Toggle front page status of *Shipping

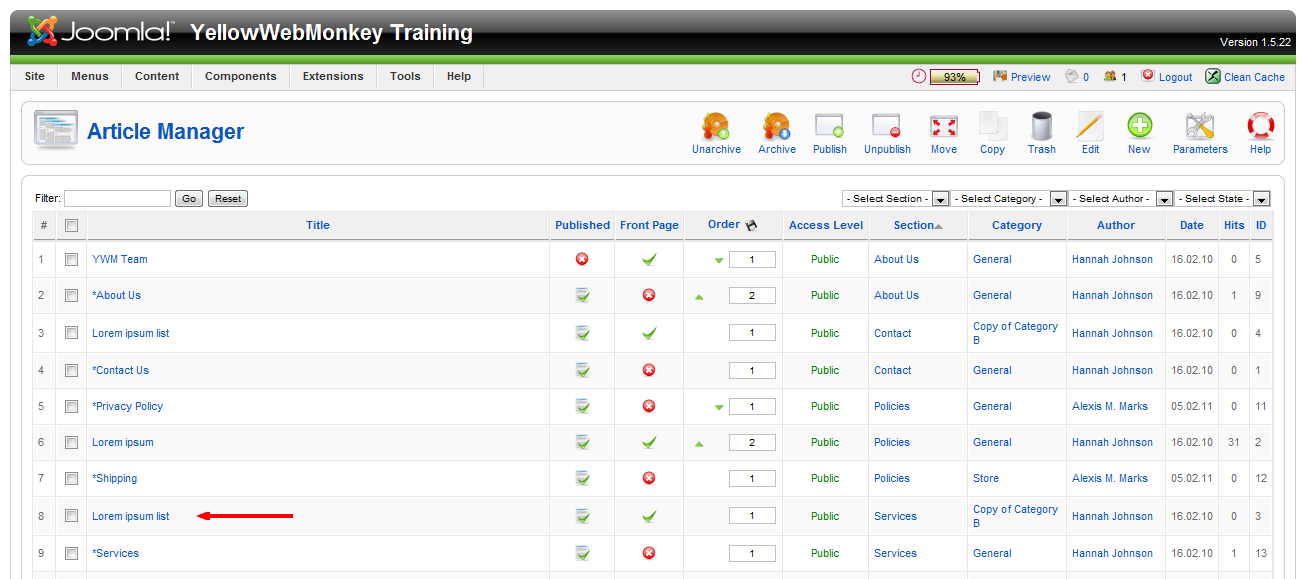point(649,478)
